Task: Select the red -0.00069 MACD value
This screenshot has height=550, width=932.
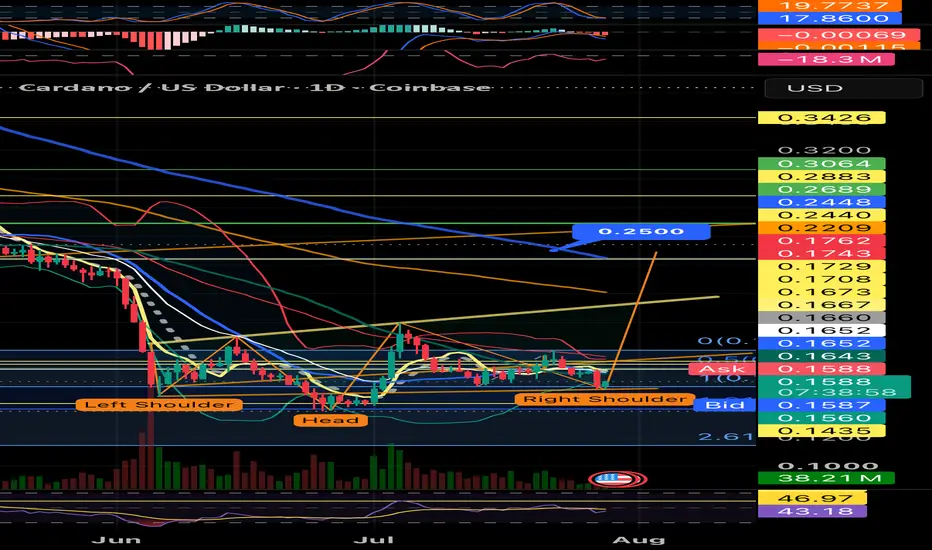Action: (840, 35)
